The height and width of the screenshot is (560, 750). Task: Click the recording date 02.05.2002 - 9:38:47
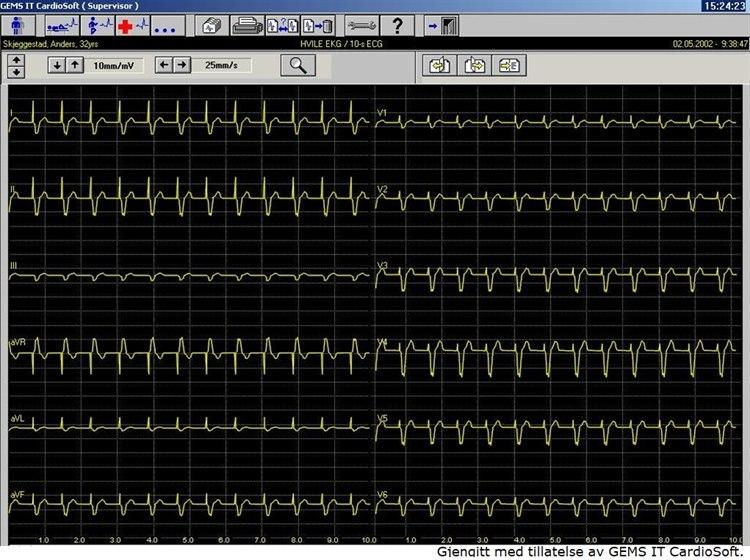pos(710,44)
